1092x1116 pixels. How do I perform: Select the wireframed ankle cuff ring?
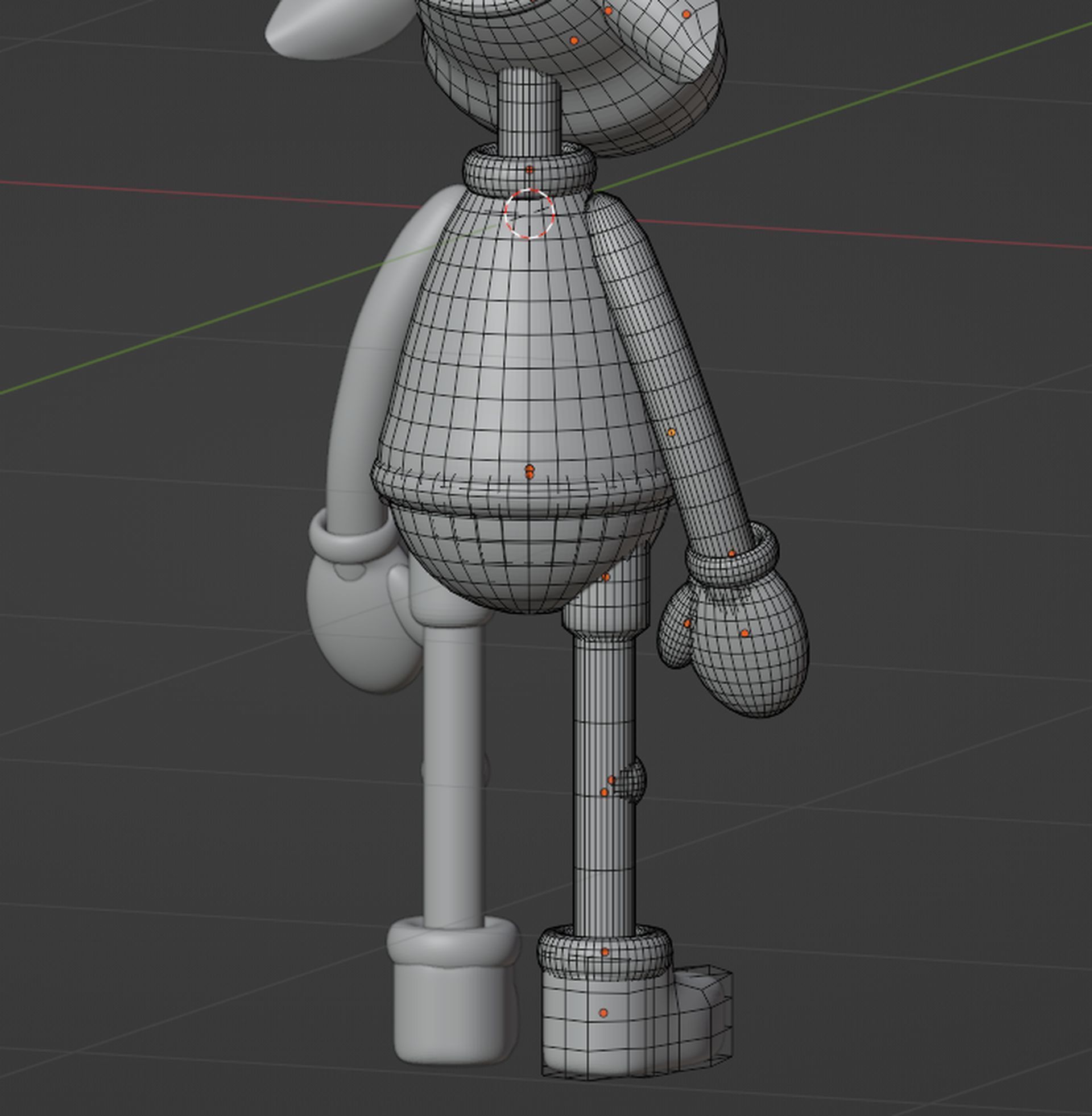(605, 952)
